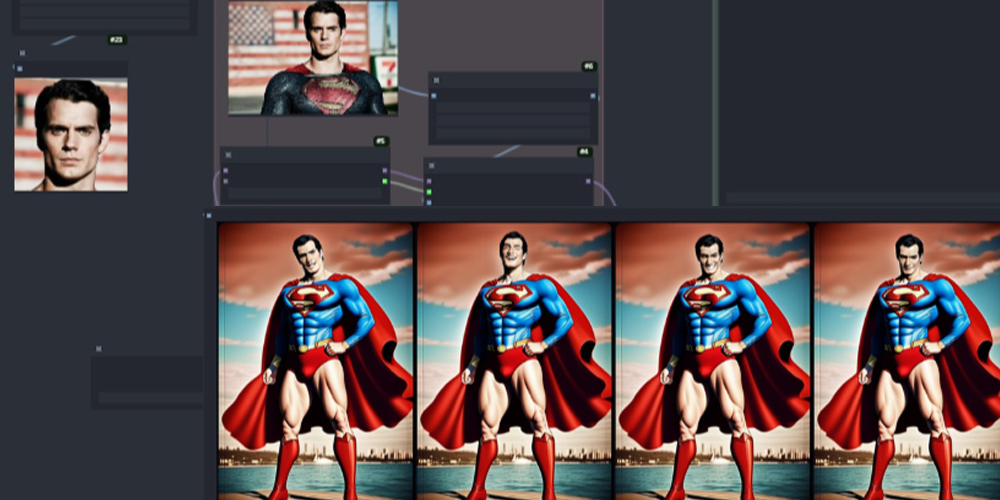Click the green output port on node #5
1000x500 pixels.
tap(385, 181)
